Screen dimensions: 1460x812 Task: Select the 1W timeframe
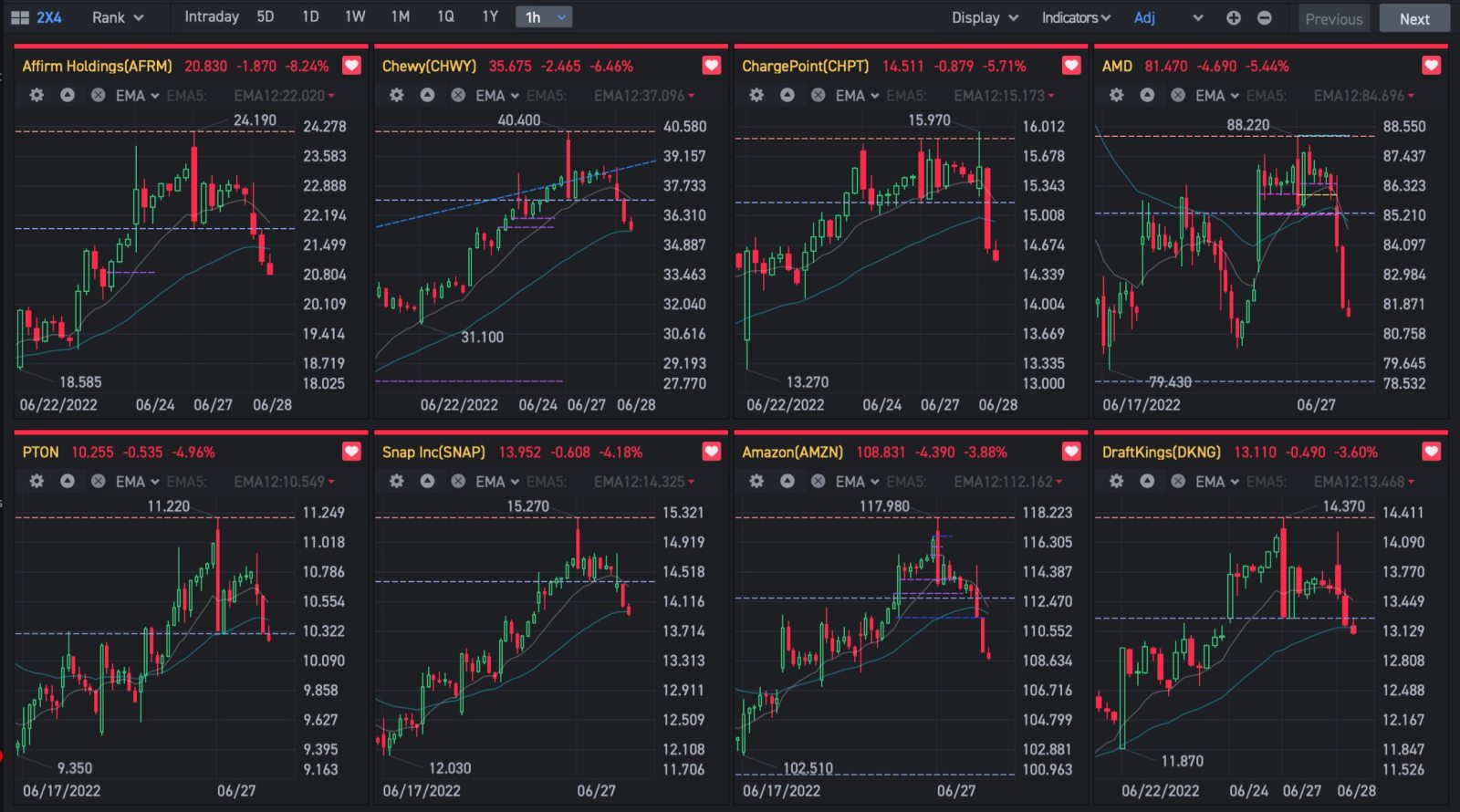click(x=355, y=16)
